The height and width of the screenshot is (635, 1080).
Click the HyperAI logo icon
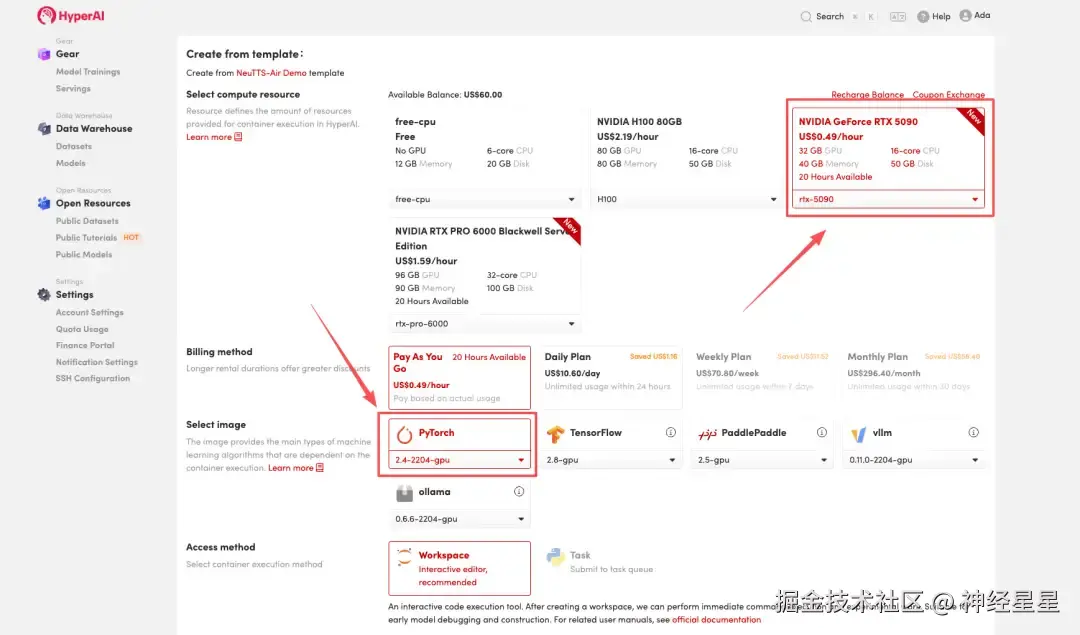tap(46, 15)
